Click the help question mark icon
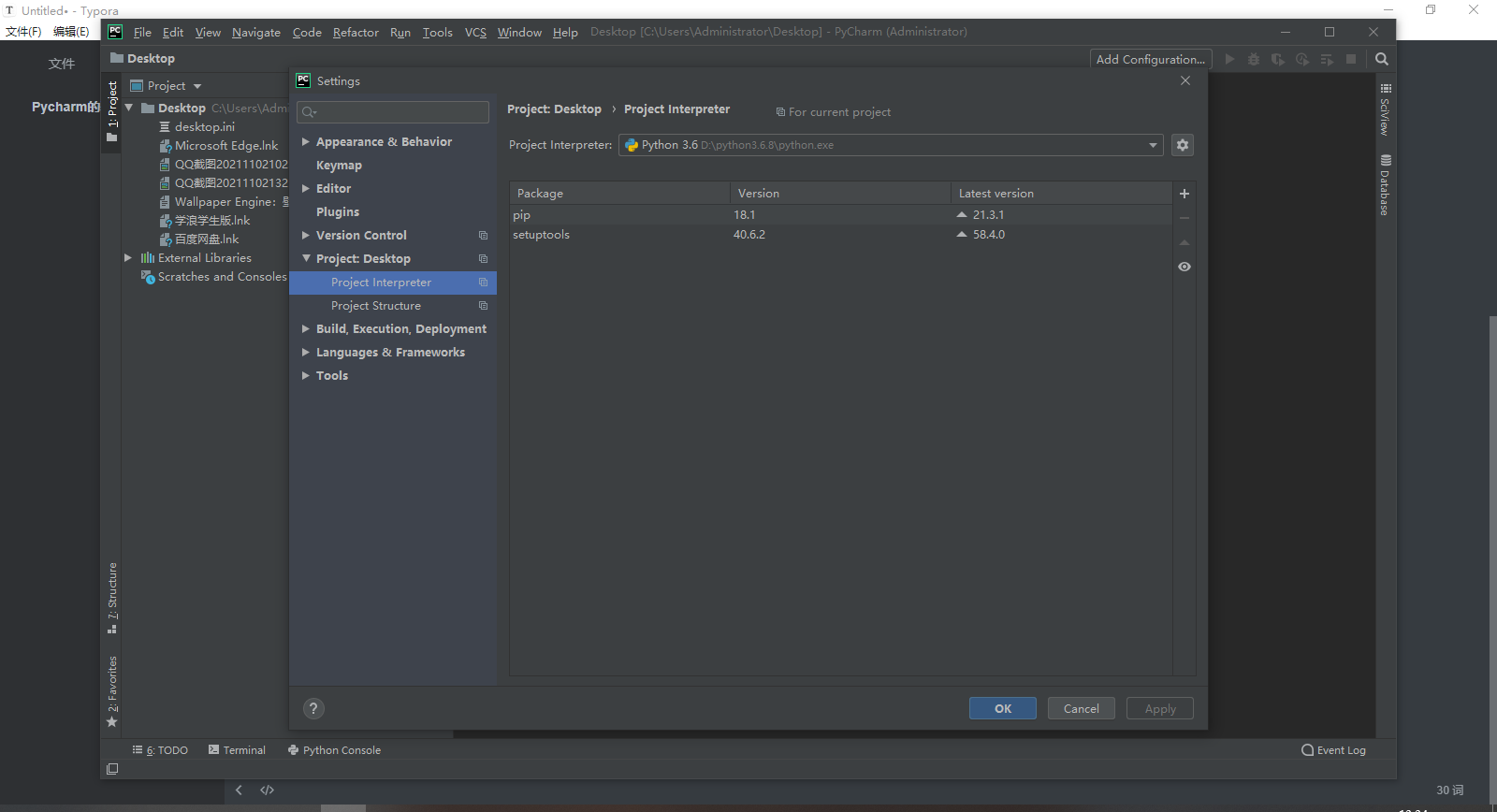This screenshot has width=1497, height=812. tap(314, 708)
